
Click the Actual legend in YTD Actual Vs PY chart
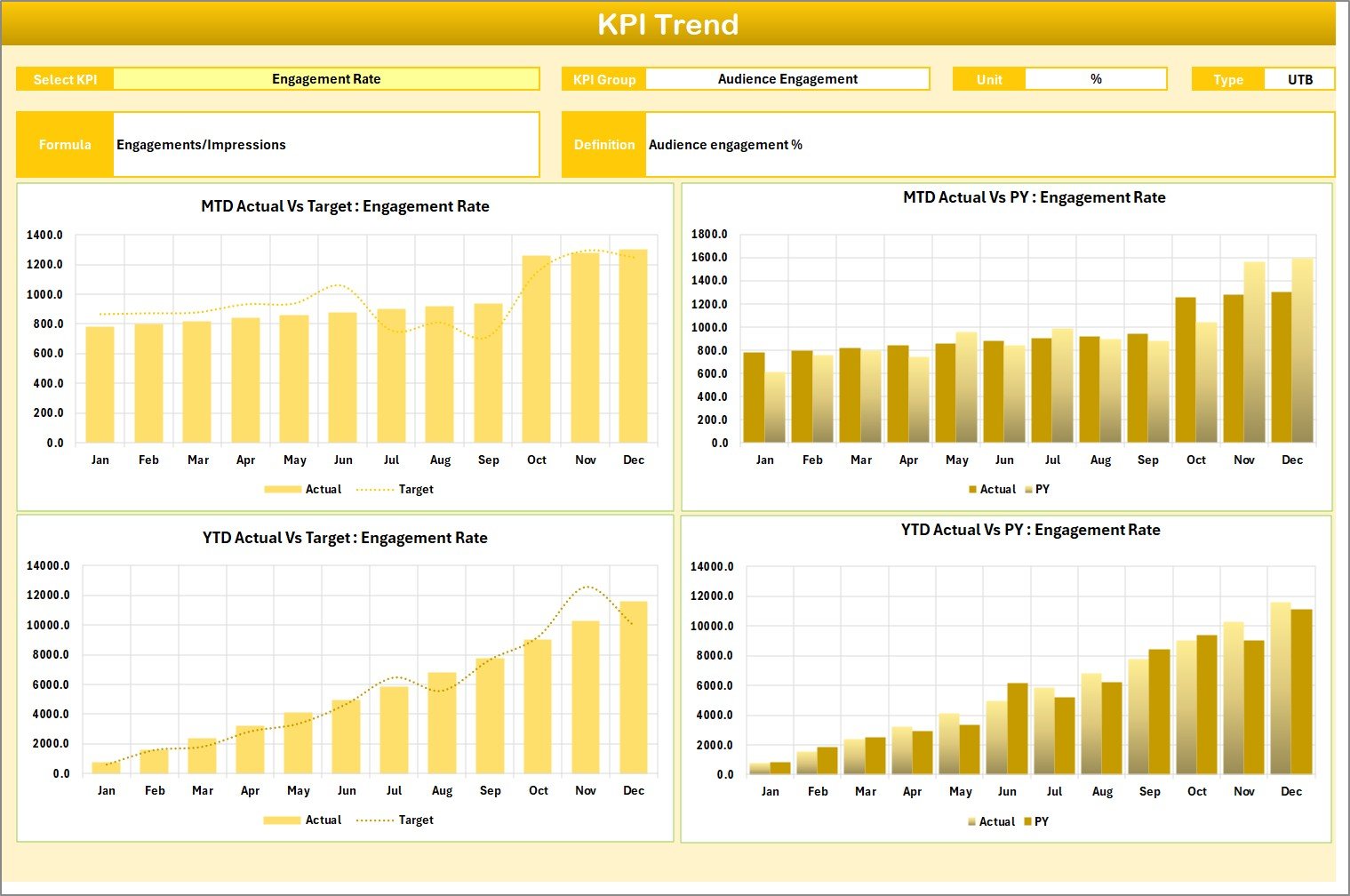tap(995, 821)
